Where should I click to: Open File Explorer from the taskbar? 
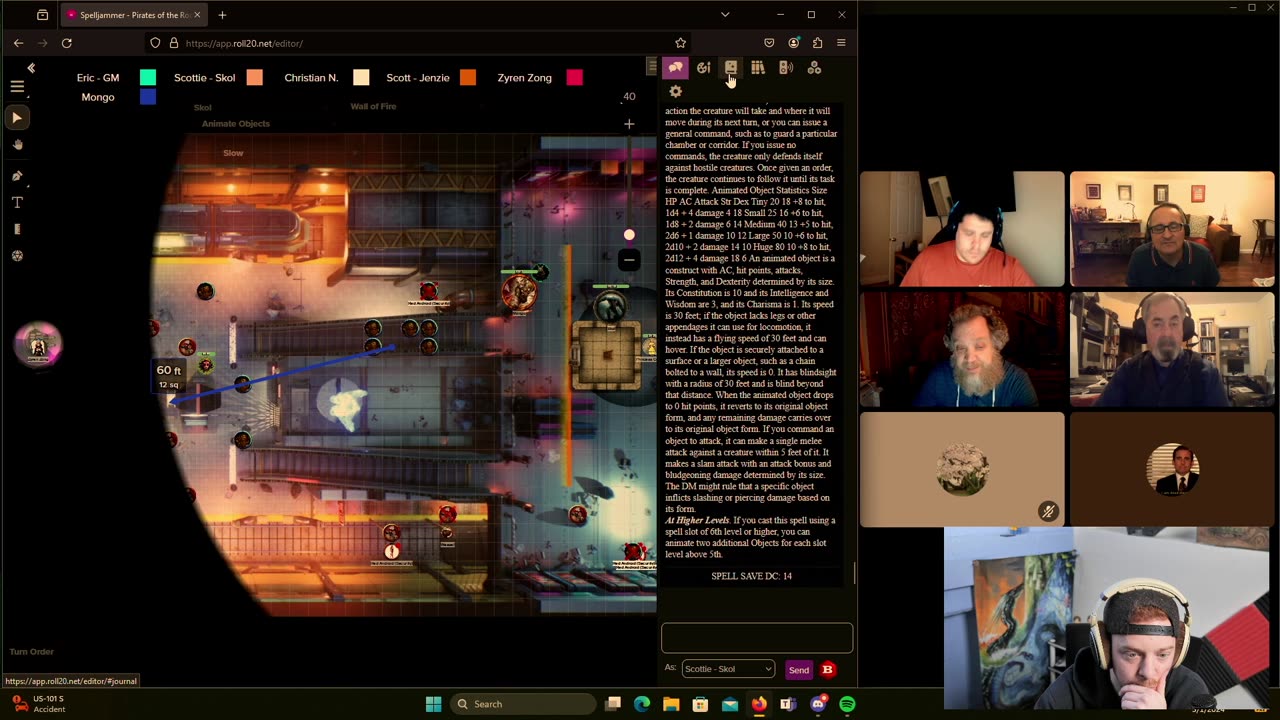coord(671,704)
